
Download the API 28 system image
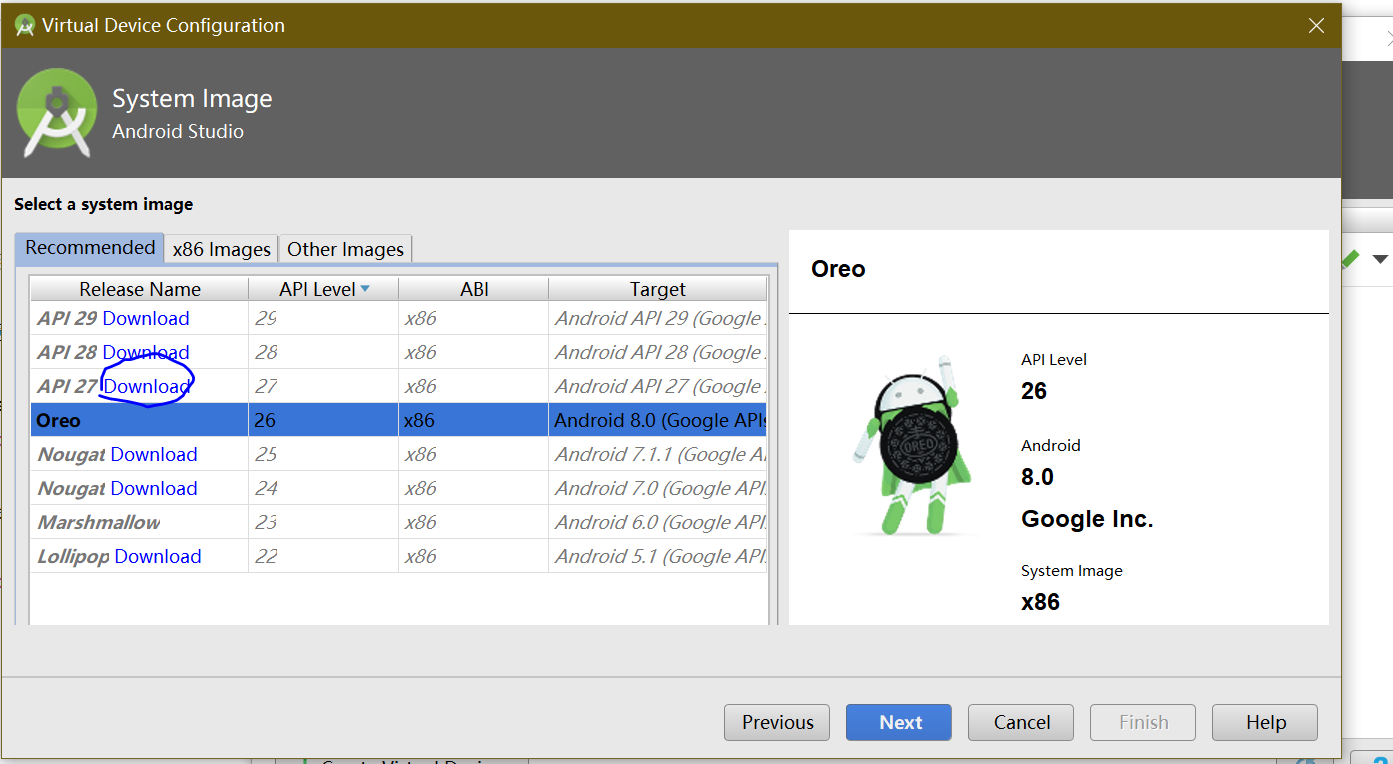click(x=145, y=352)
